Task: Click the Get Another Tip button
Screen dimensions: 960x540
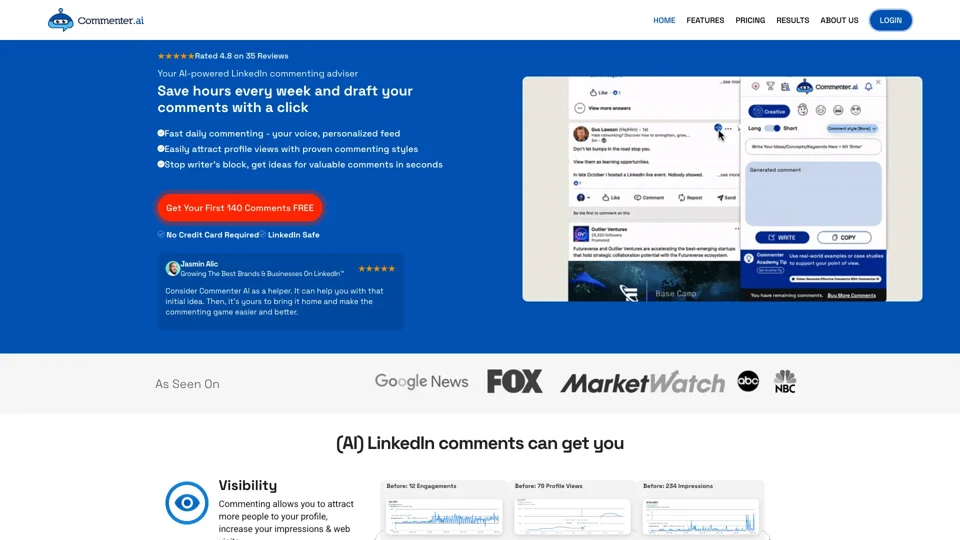Action: (770, 270)
